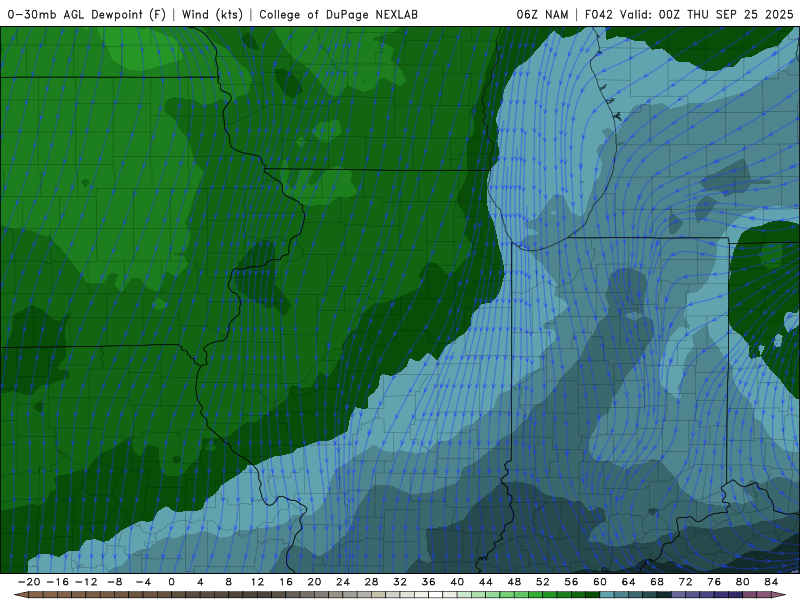Screen dimensions: 800x600
Task: Click the 0 value on the dewpoint legend
Action: point(171,582)
